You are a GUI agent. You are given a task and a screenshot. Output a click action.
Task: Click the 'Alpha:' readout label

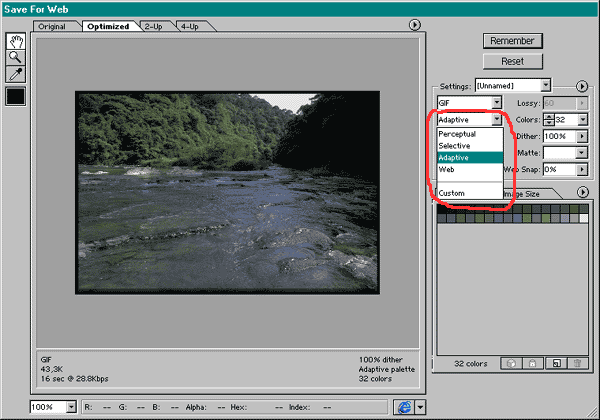[x=196, y=407]
